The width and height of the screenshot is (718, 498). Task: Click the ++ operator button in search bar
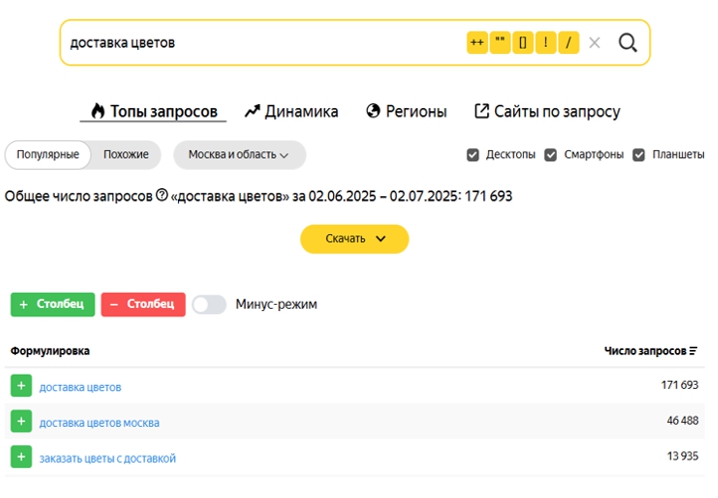click(477, 43)
